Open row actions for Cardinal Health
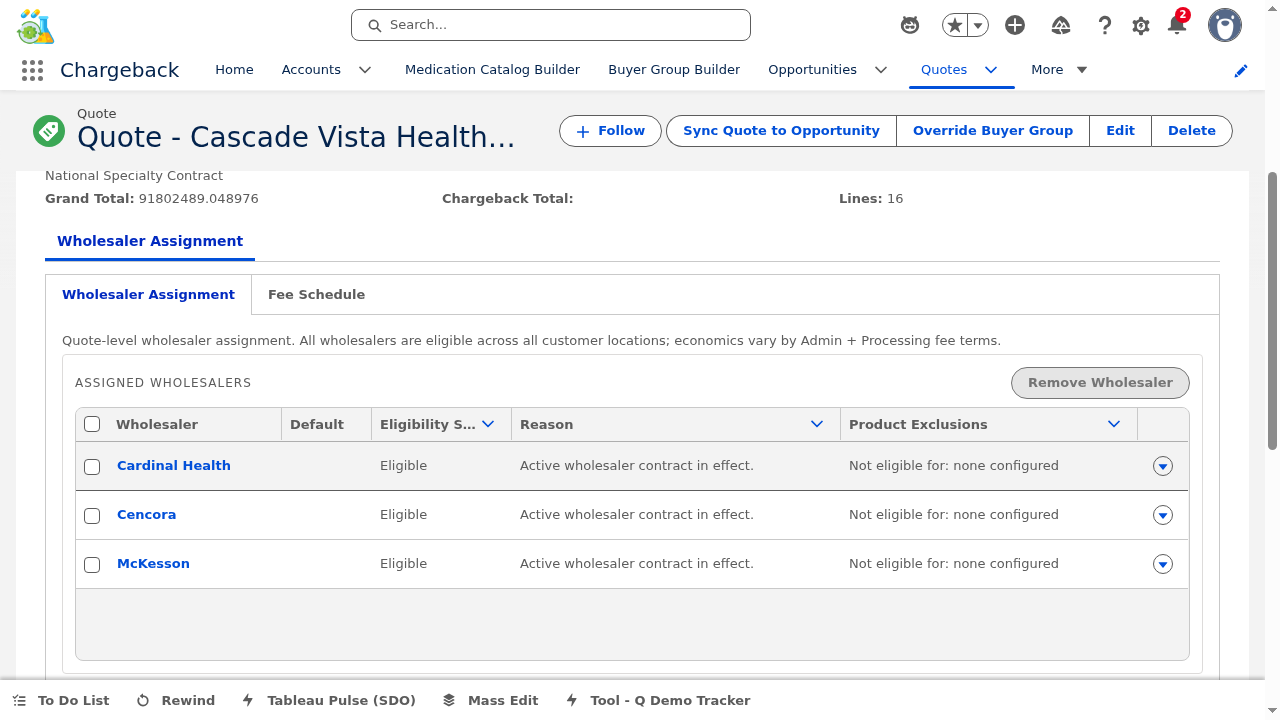Image resolution: width=1280 pixels, height=720 pixels. click(x=1163, y=466)
